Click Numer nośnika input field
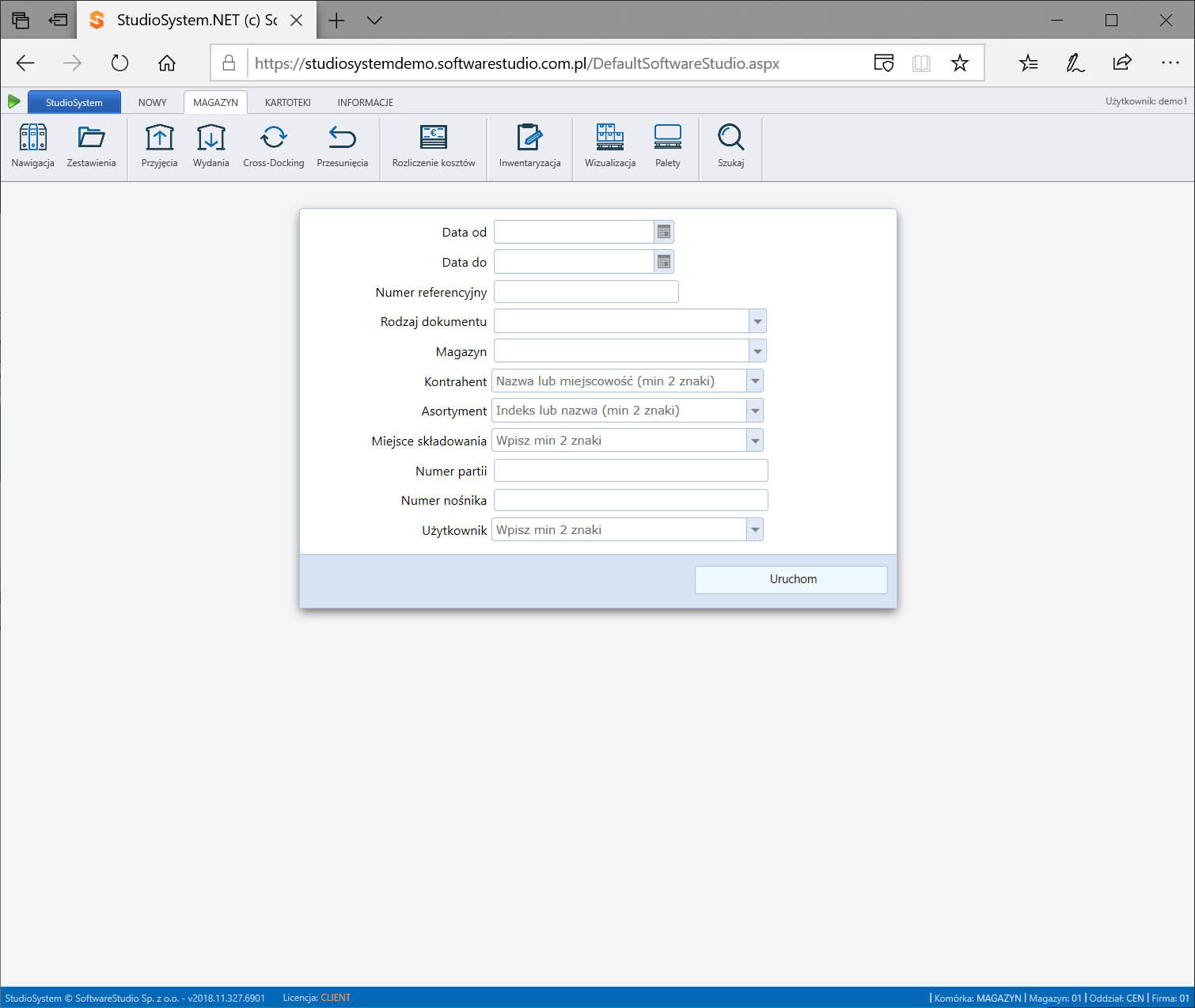 pos(631,500)
